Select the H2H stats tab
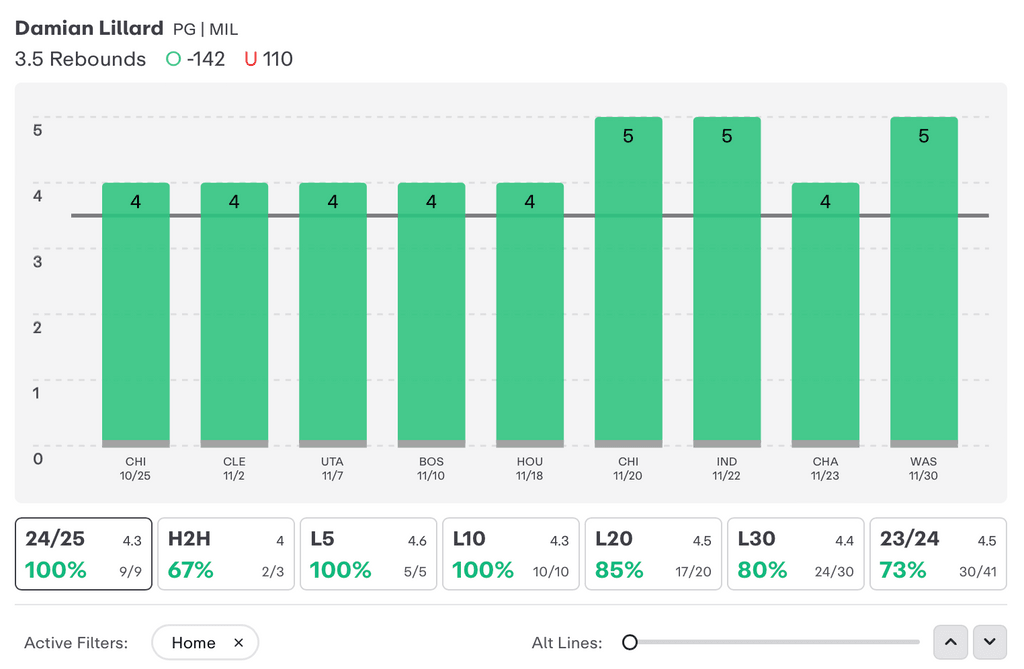Image resolution: width=1024 pixels, height=669 pixels. (x=226, y=554)
